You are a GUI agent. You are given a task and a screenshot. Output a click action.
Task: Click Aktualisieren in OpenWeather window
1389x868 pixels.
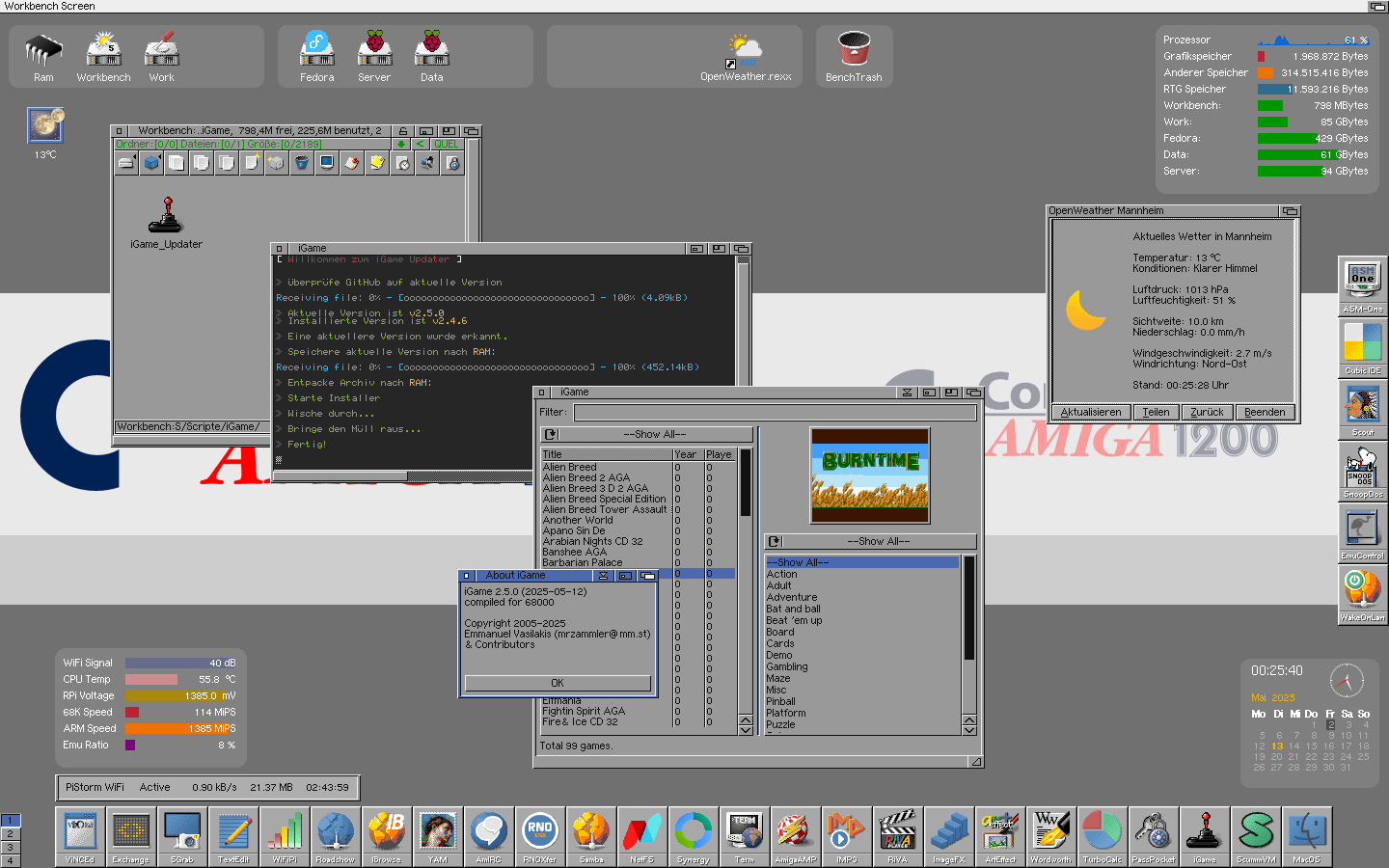tap(1091, 412)
